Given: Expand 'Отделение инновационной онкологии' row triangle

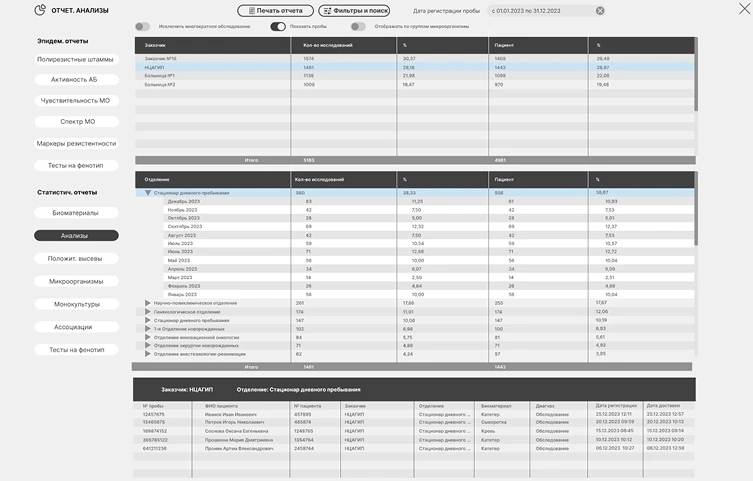Looking at the screenshot, I should coord(148,337).
